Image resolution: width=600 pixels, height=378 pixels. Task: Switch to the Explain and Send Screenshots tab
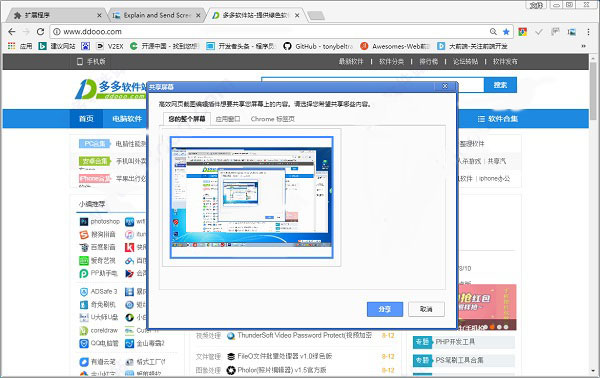157,15
